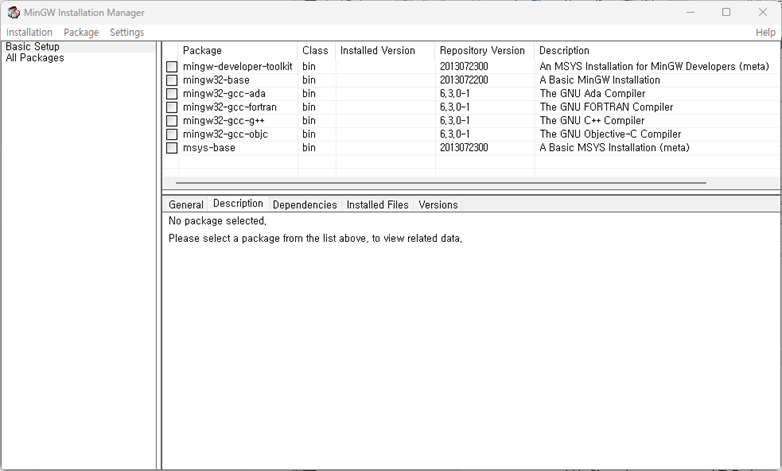Mark the mingw32-gcc-g++ checkbox
Image resolution: width=782 pixels, height=471 pixels.
click(x=172, y=120)
